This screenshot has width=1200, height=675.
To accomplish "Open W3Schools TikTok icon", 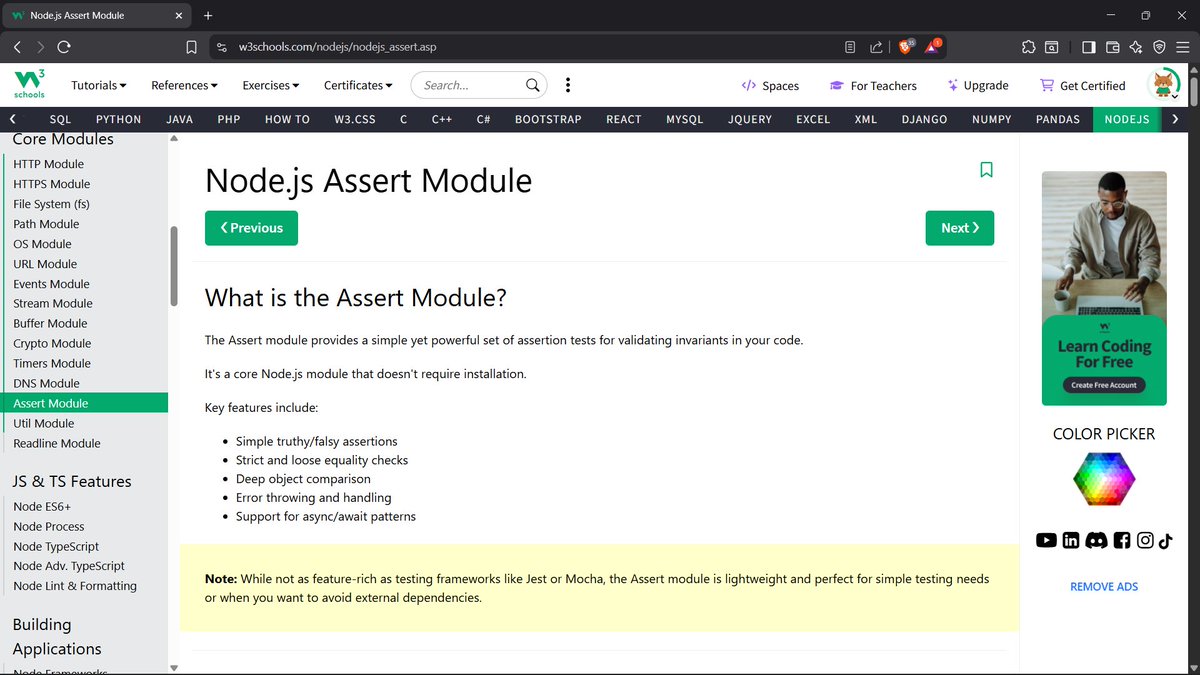I will click(x=1166, y=540).
